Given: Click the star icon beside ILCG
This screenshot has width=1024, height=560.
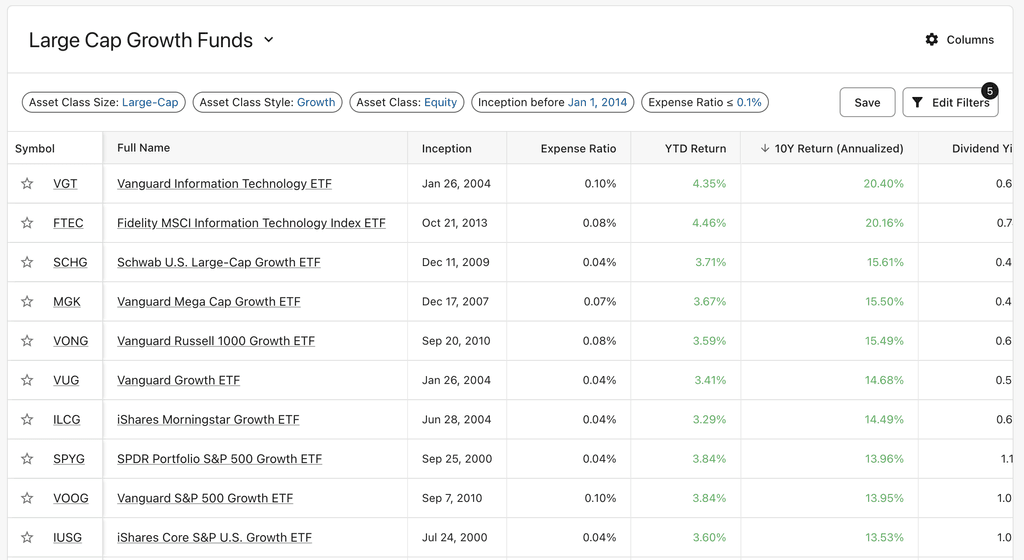Looking at the screenshot, I should 27,419.
